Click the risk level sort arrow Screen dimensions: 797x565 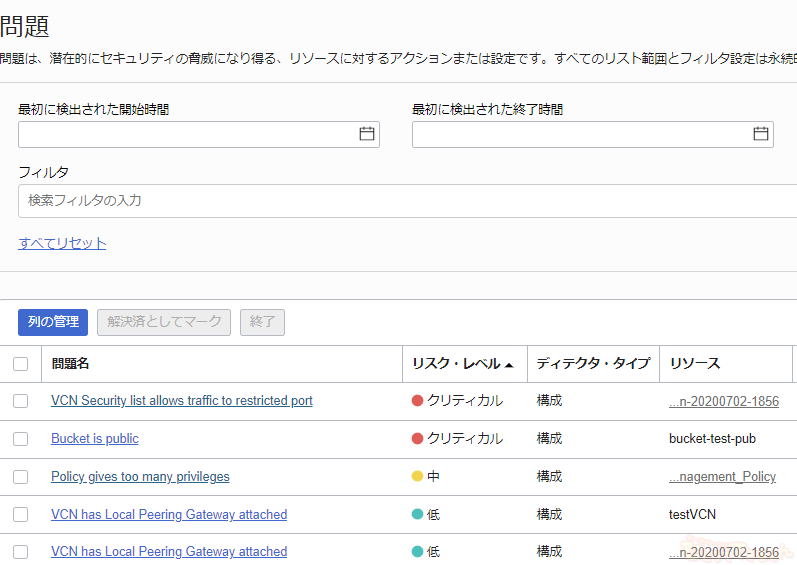tap(509, 365)
